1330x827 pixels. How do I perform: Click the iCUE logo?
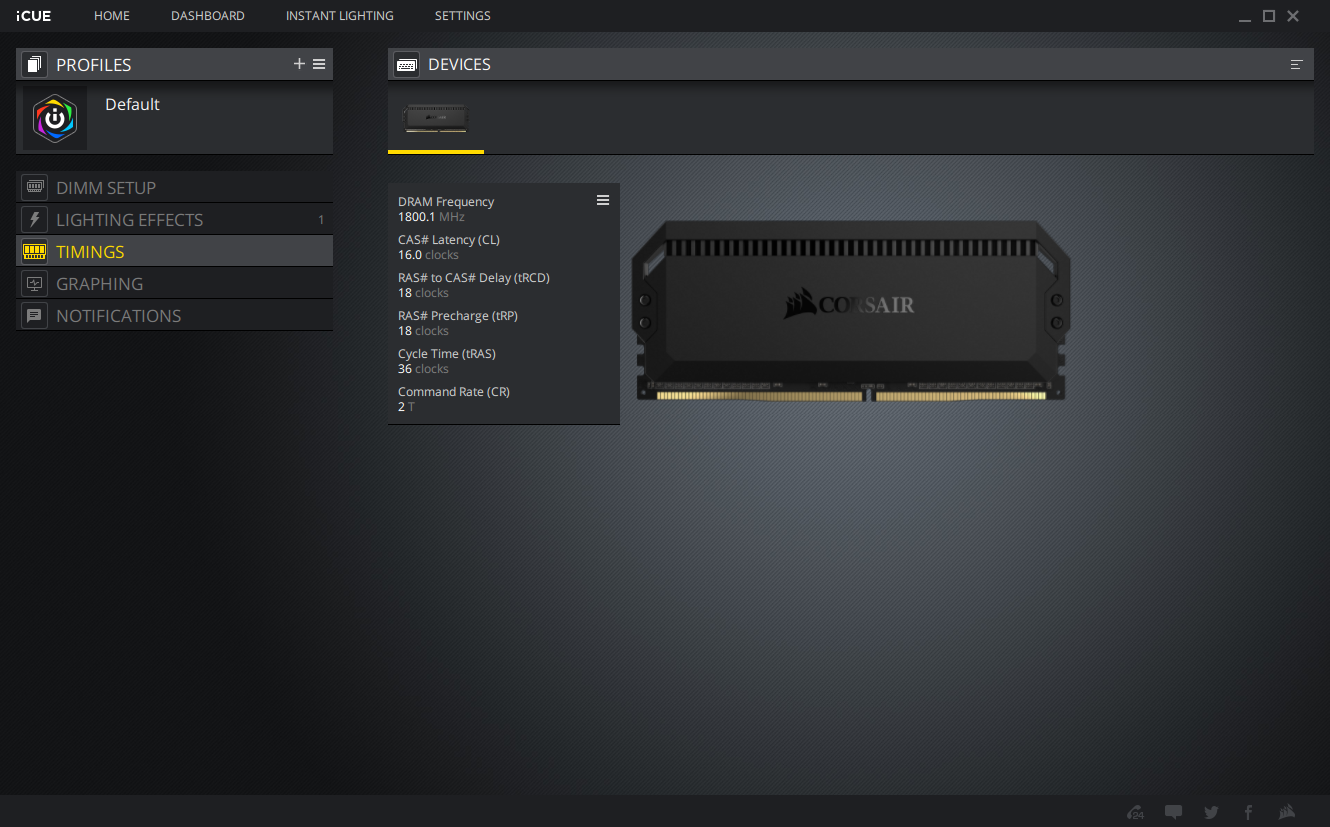[x=33, y=16]
